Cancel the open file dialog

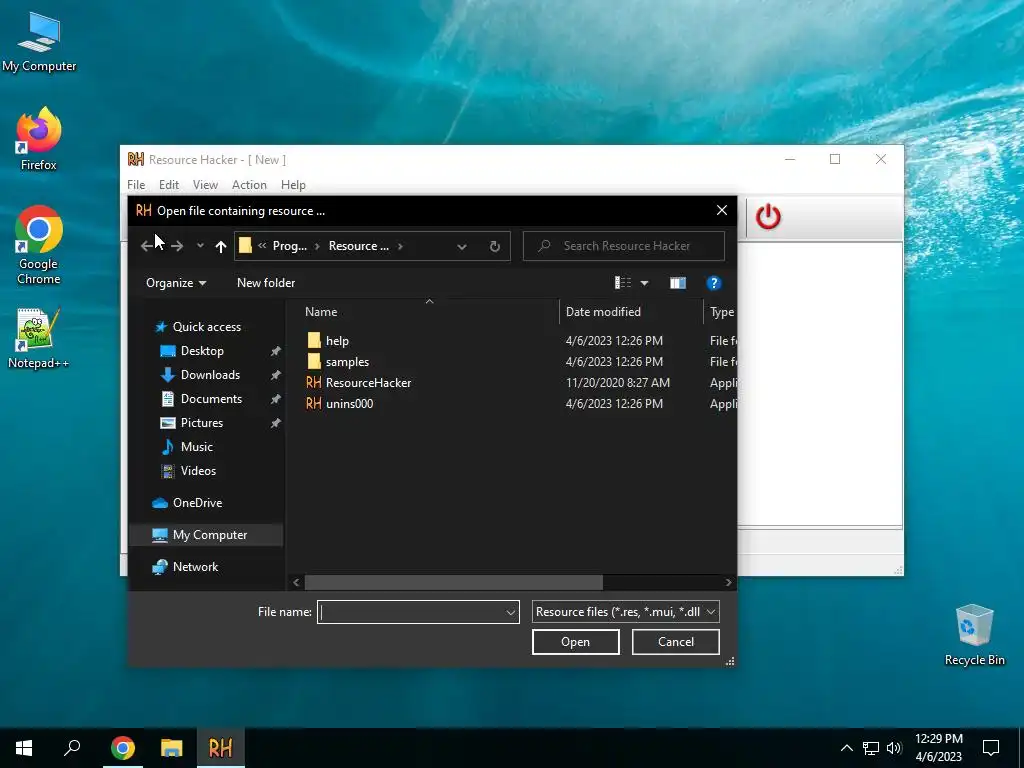tap(676, 642)
